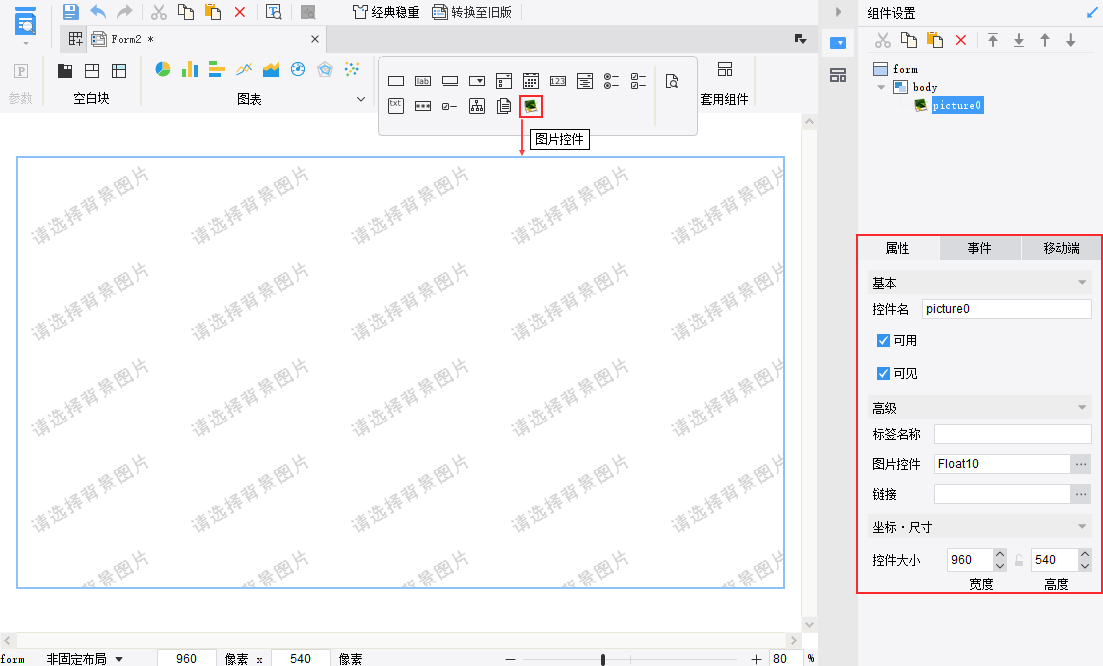Insert a column chart
The width and height of the screenshot is (1103, 666).
189,69
